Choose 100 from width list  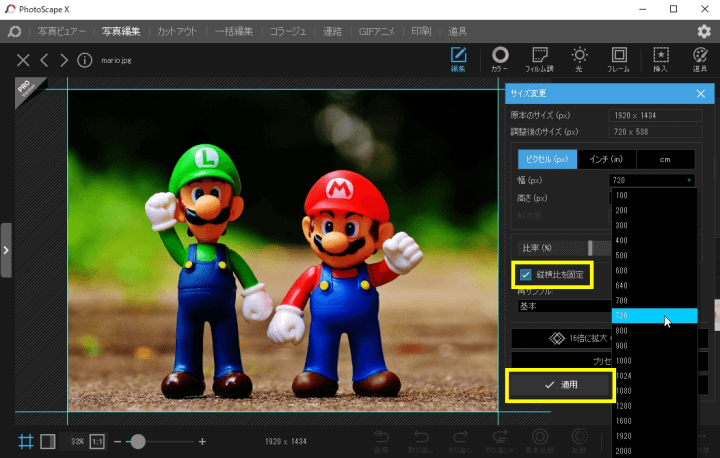pos(654,195)
